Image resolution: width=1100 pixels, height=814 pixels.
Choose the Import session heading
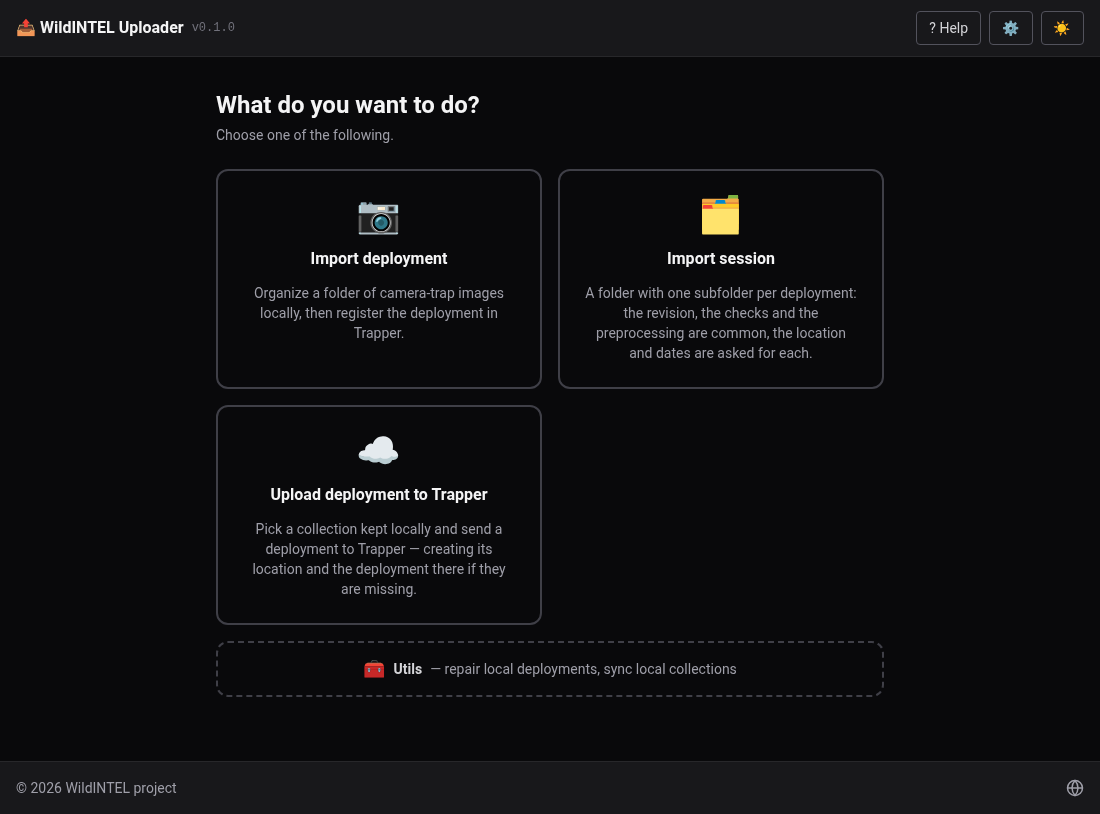[720, 258]
